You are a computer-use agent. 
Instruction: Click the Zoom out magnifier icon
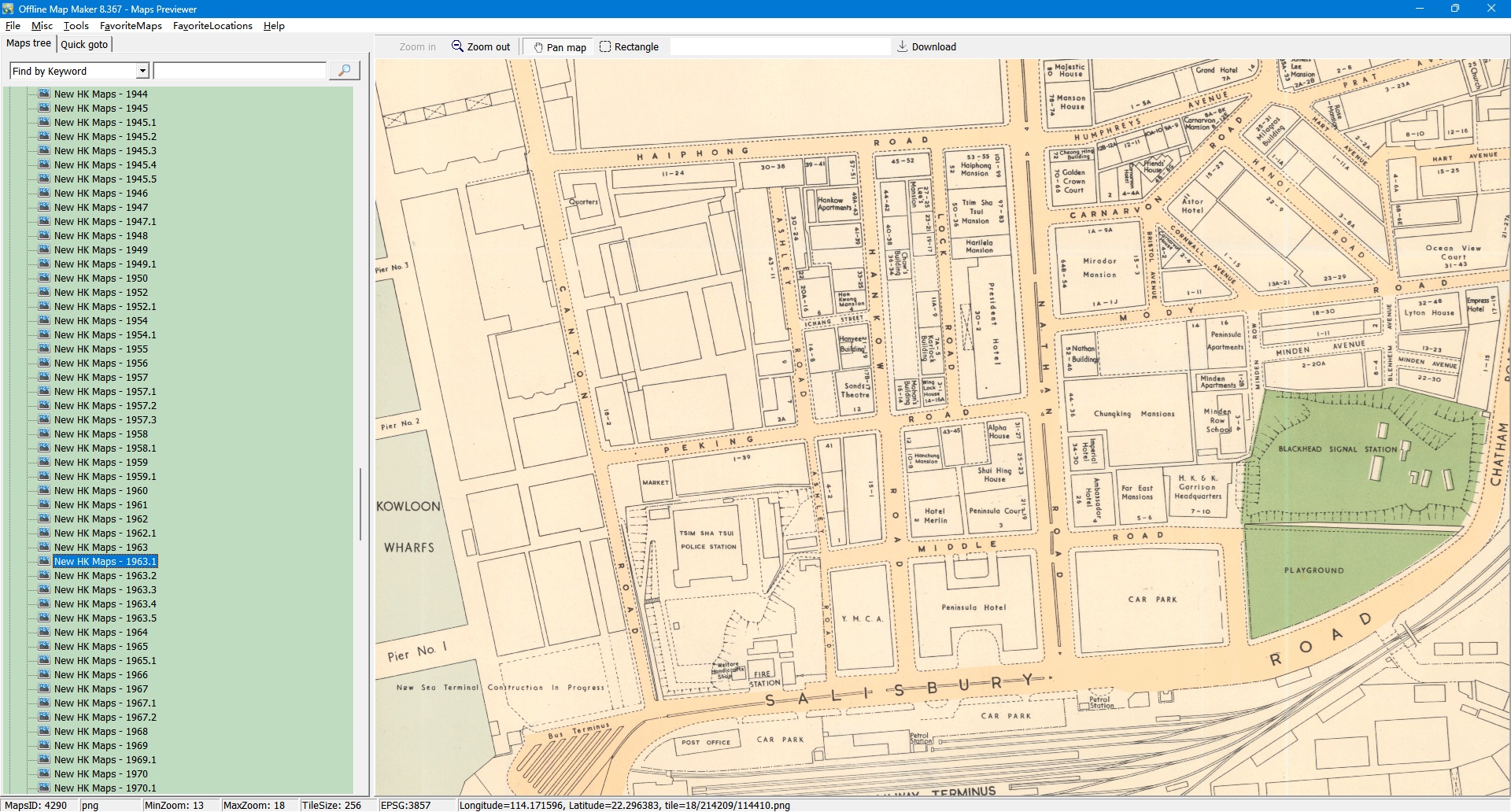[x=457, y=46]
